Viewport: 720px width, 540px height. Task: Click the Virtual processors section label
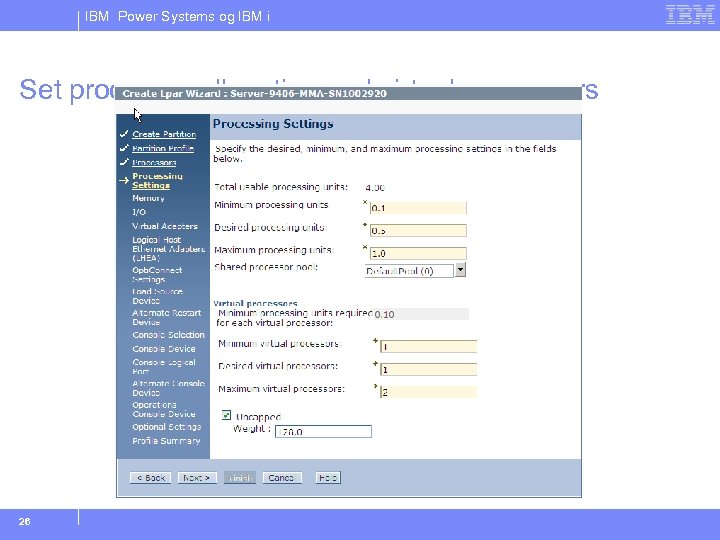coord(255,304)
